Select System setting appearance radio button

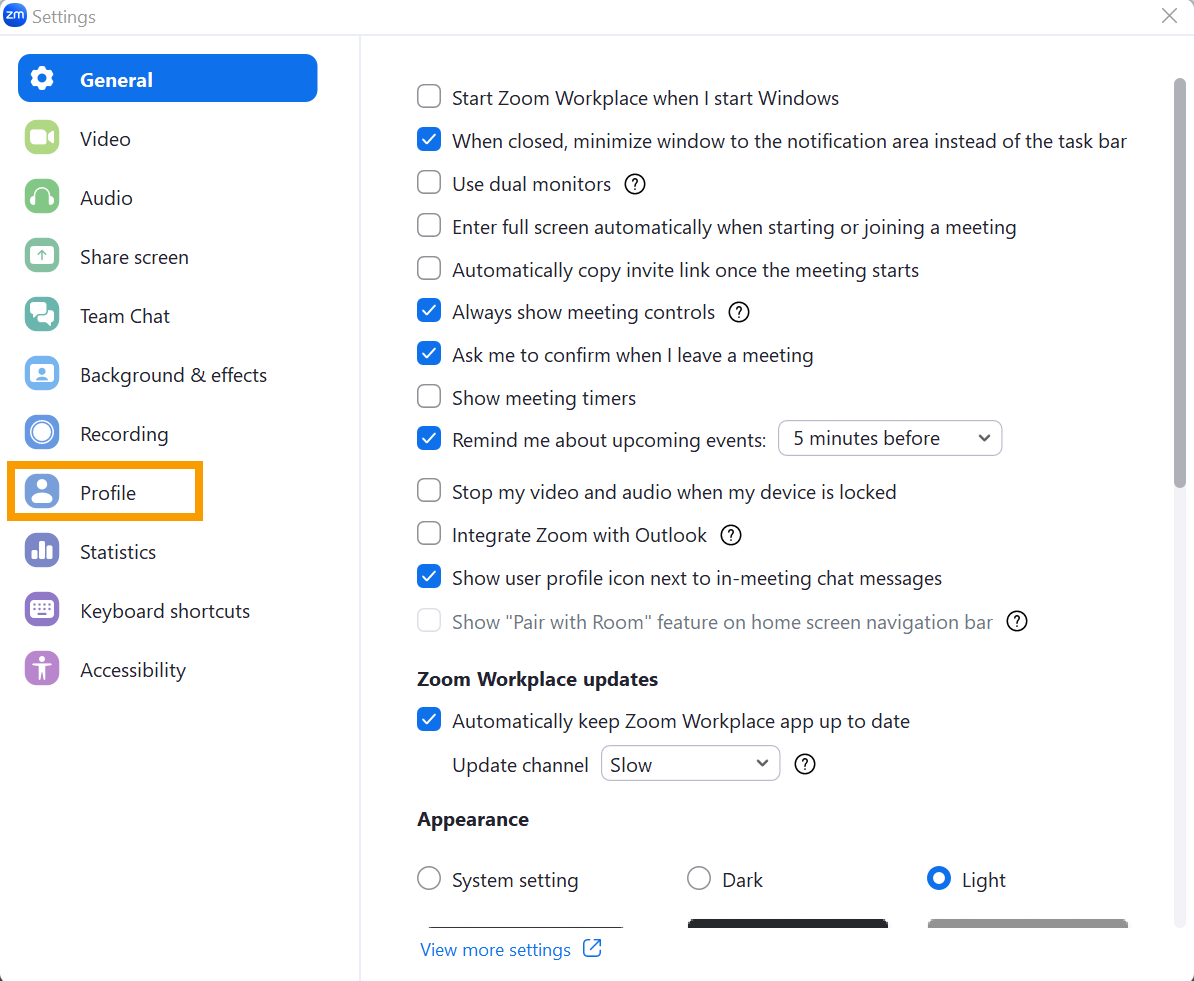pos(429,878)
